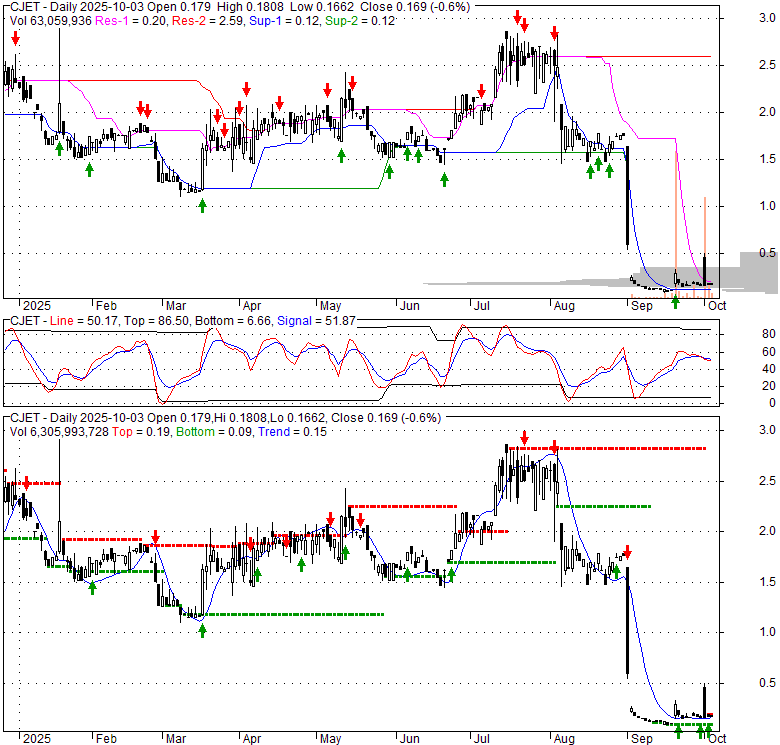
Task: Click the 0.5 price label on top chart axis
Action: [767, 253]
